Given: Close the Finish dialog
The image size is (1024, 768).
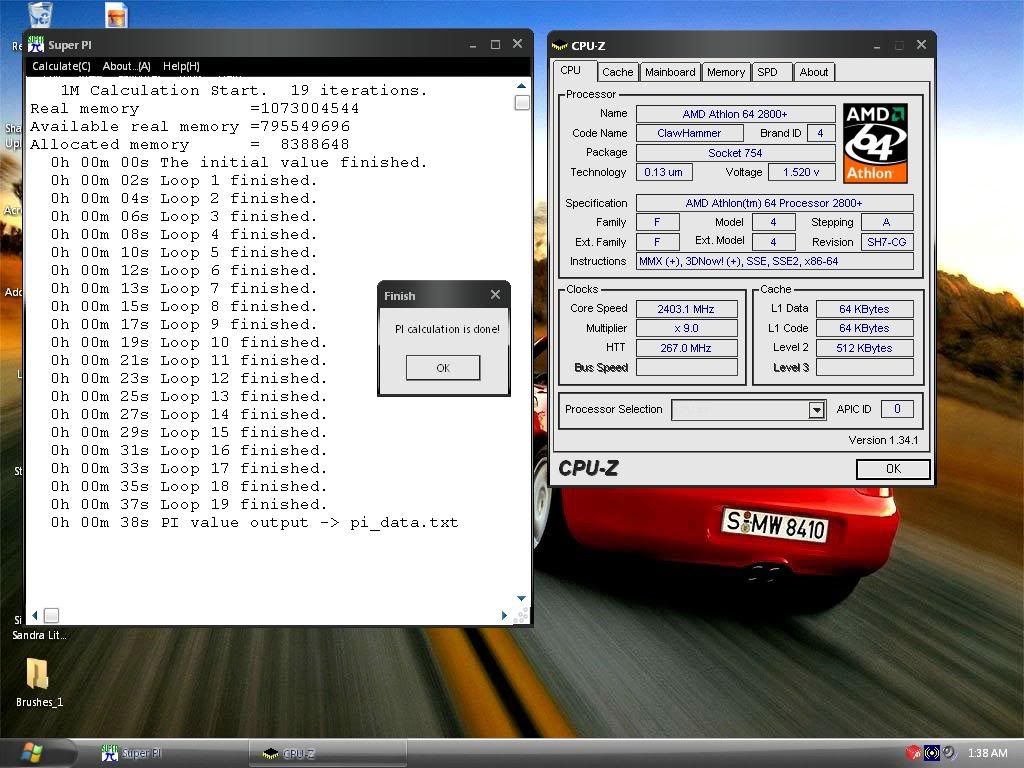Looking at the screenshot, I should coord(496,295).
